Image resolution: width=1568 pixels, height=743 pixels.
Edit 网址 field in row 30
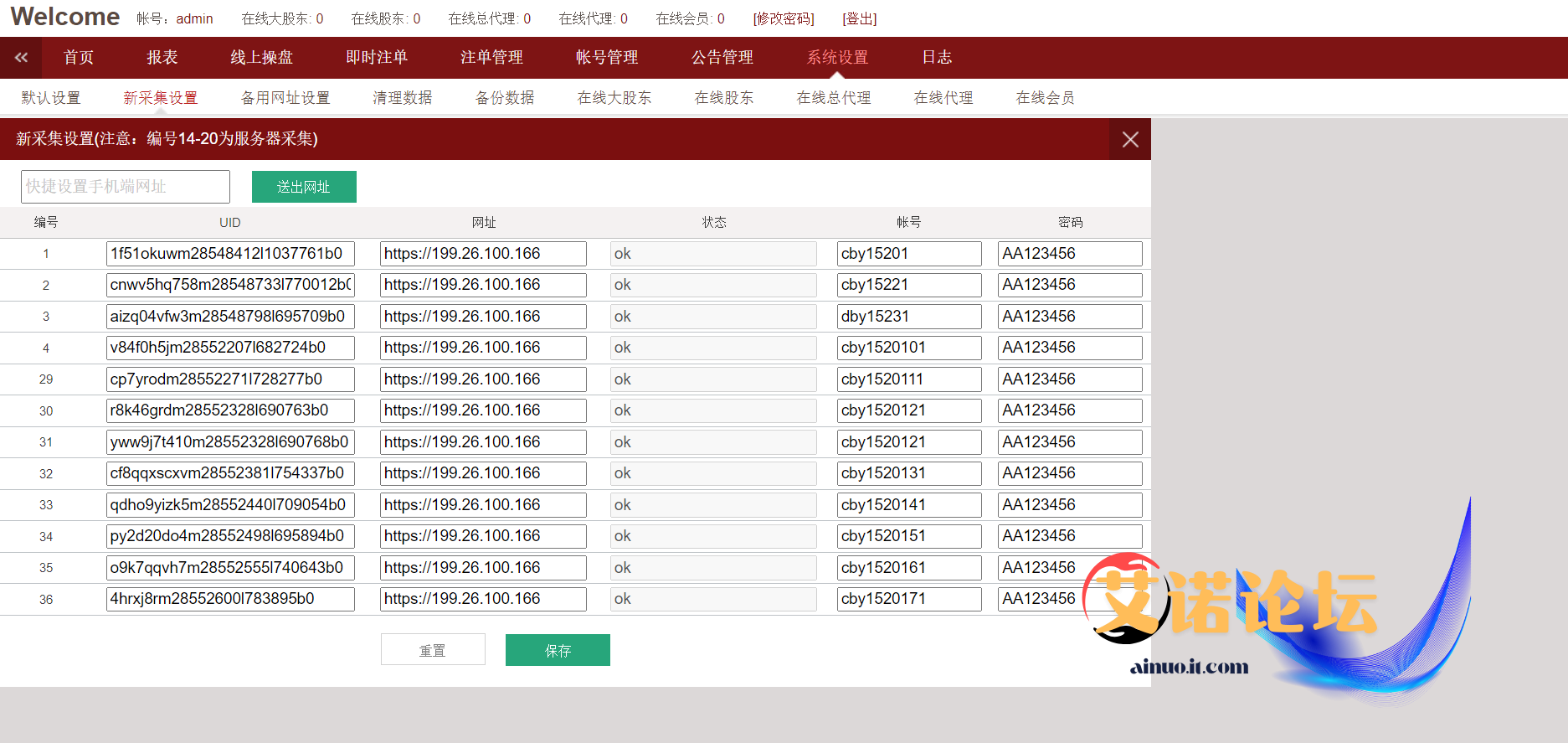483,410
